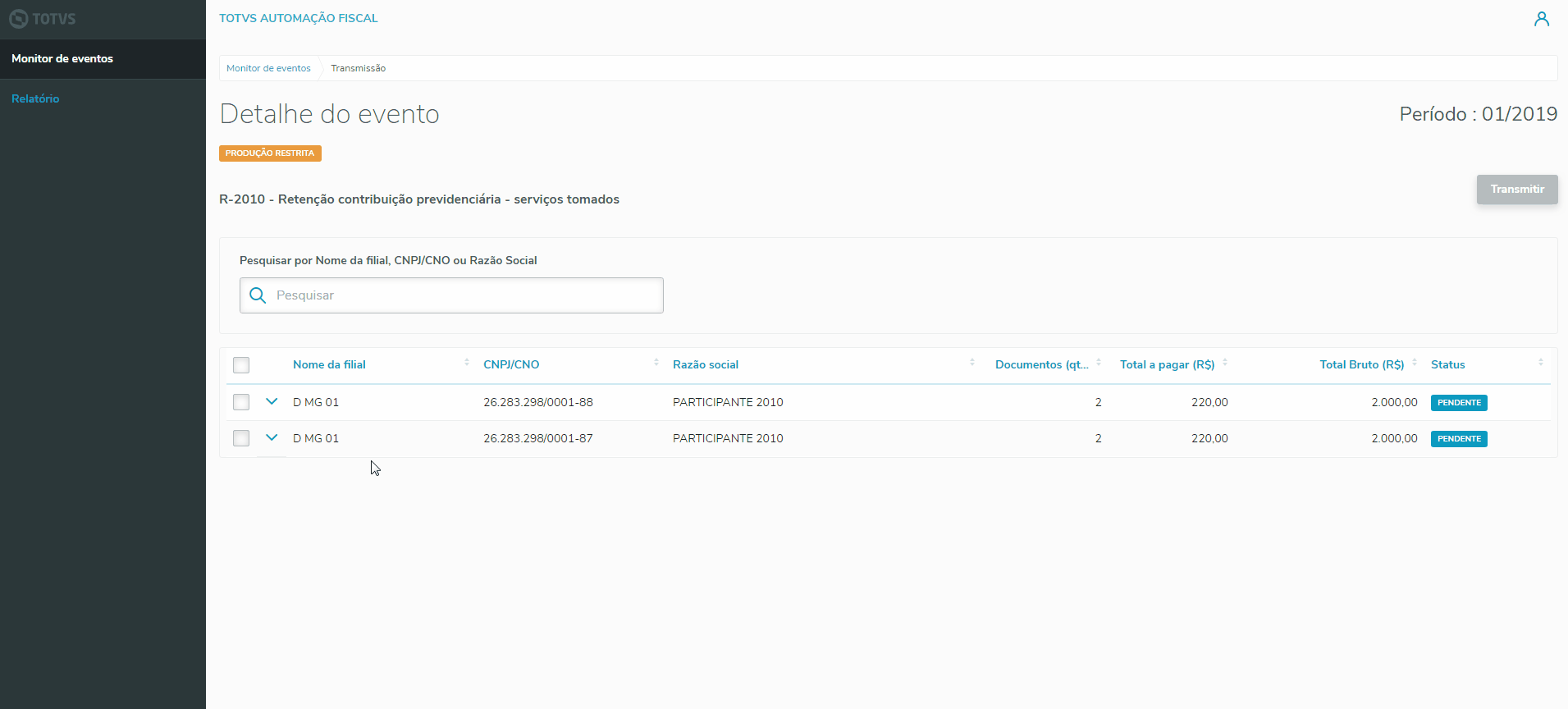This screenshot has width=1568, height=709.
Task: Focus the Pesquisar search field
Action: click(x=451, y=295)
